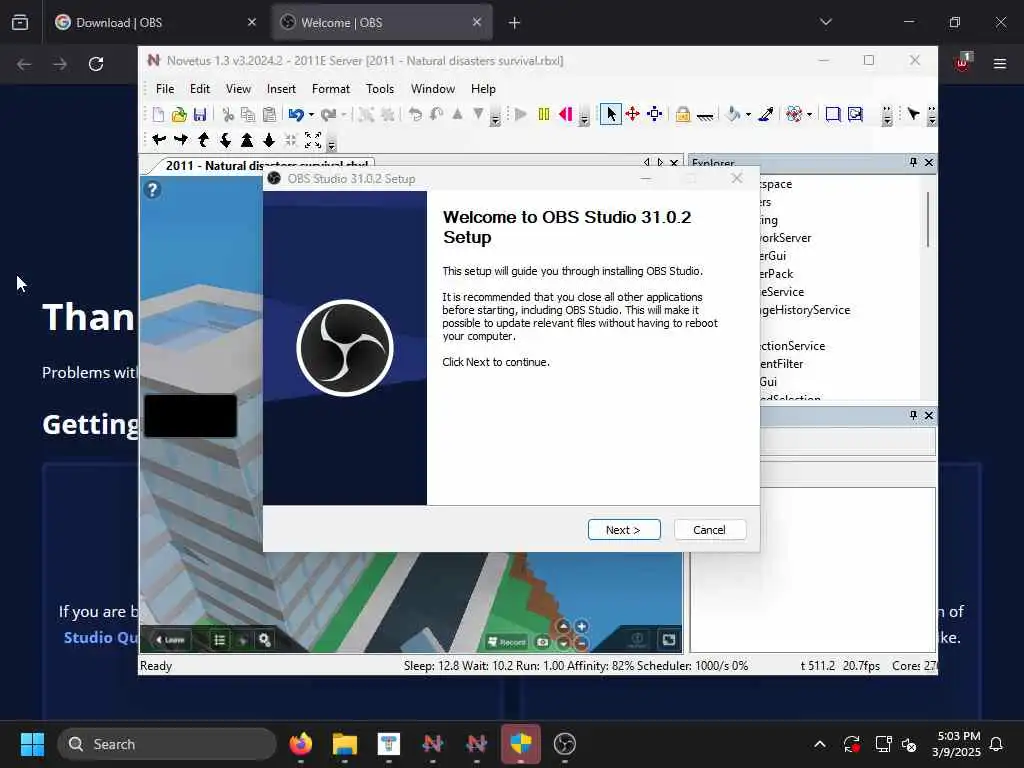Open Firefox from the taskbar

(300, 744)
